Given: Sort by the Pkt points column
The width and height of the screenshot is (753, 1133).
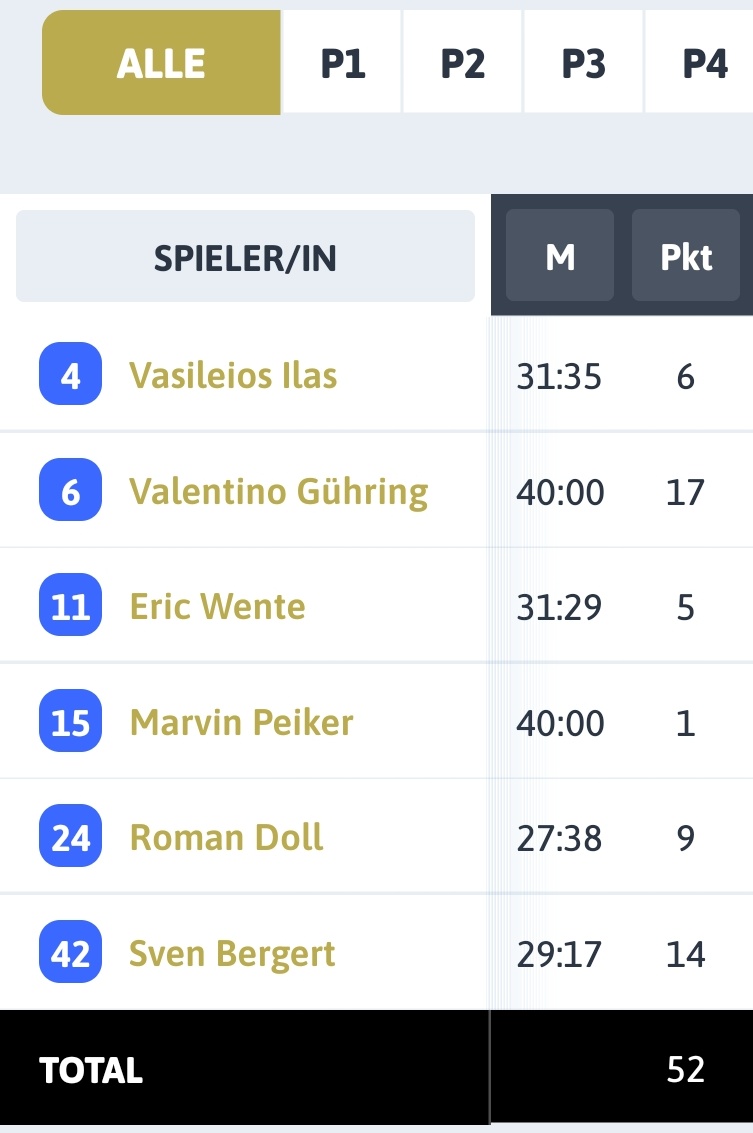Looking at the screenshot, I should [686, 255].
